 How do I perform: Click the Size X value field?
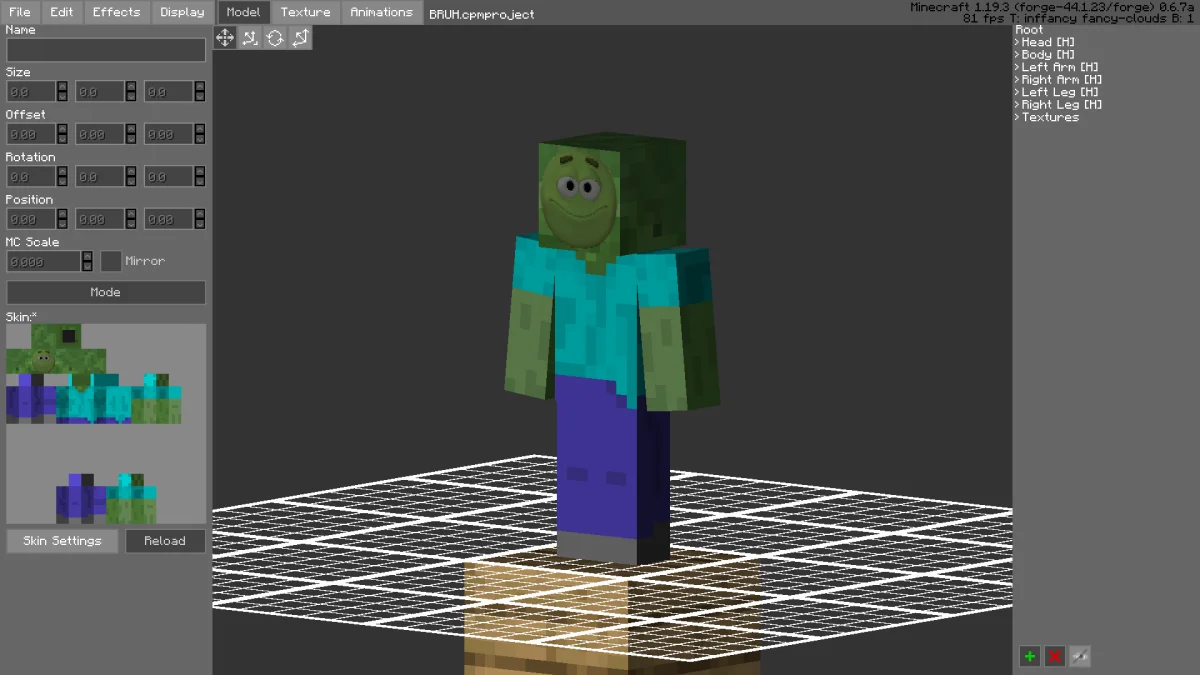(31, 92)
